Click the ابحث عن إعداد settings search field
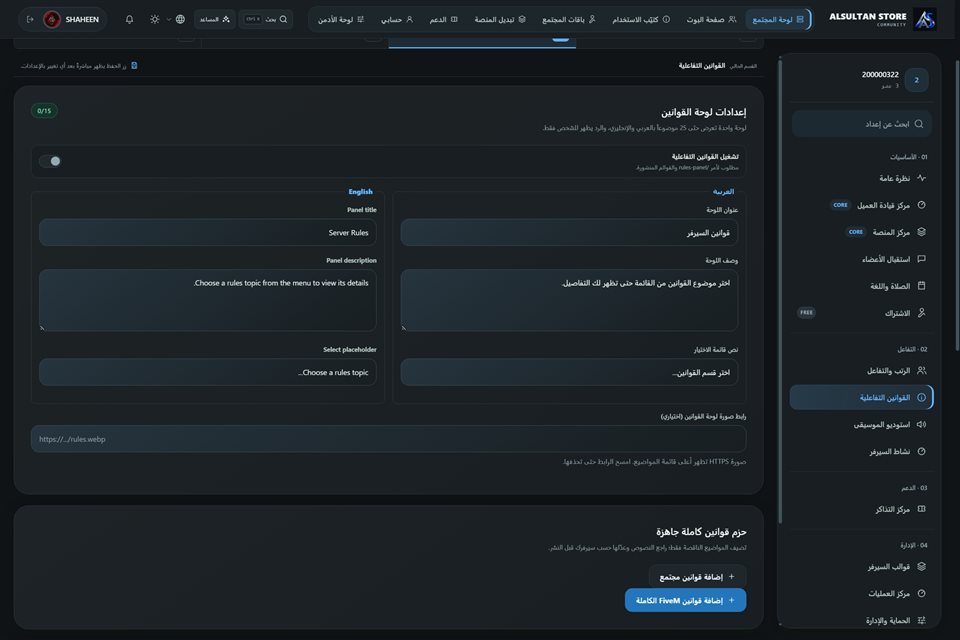960x640 pixels. (861, 124)
